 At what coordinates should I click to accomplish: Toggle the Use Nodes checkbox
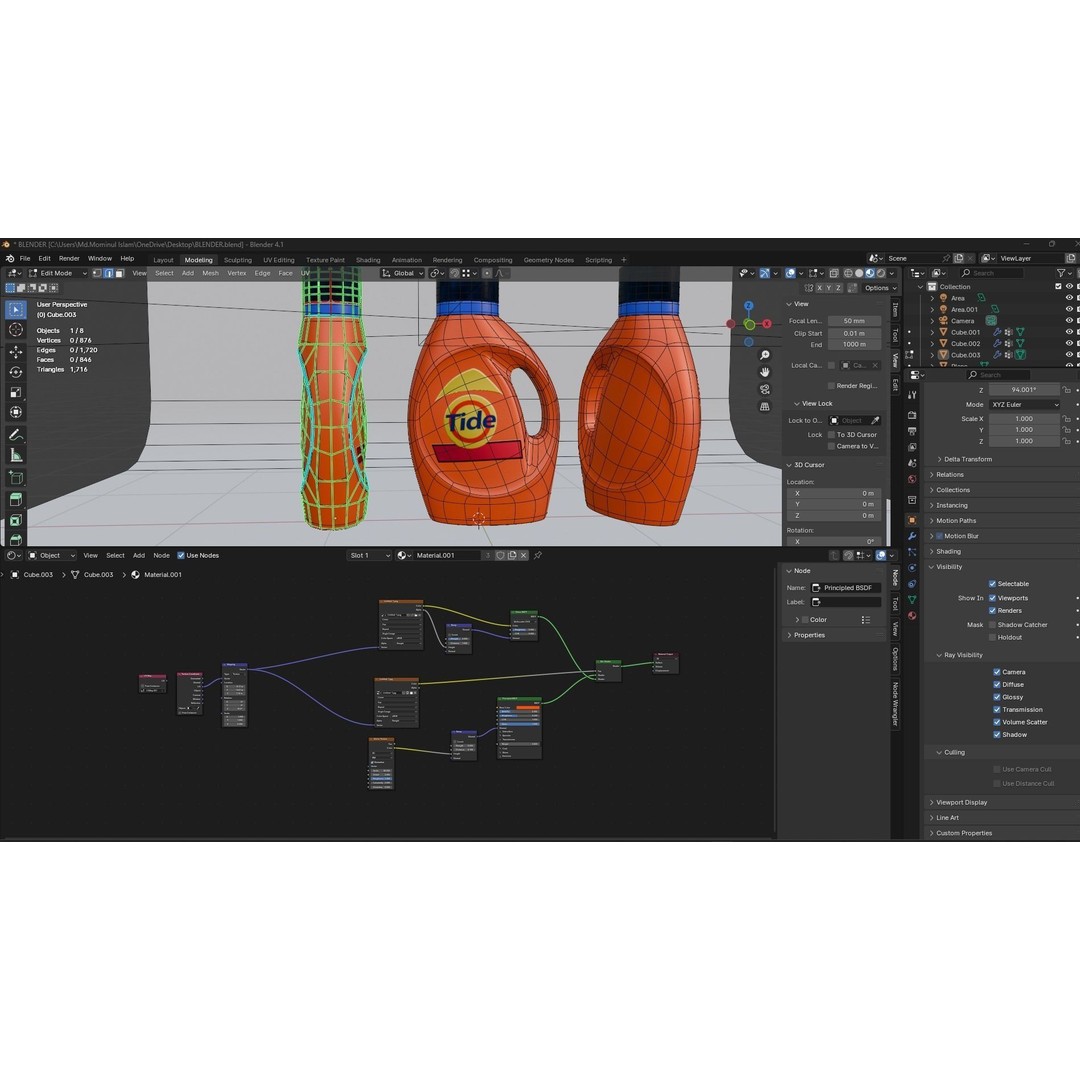(x=180, y=555)
